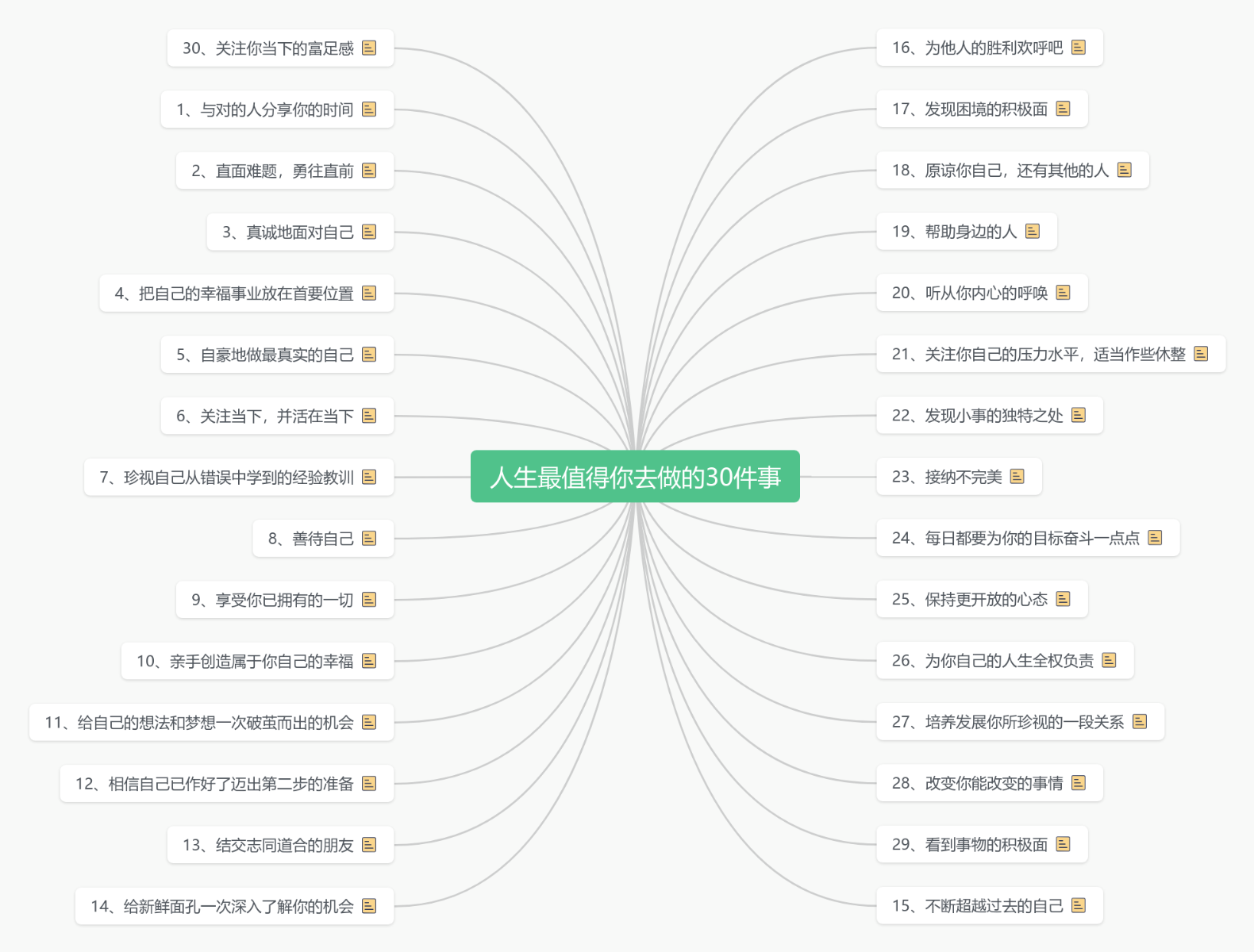
Task: Select node 为你自己的人生全权负责
Action: coord(993,660)
